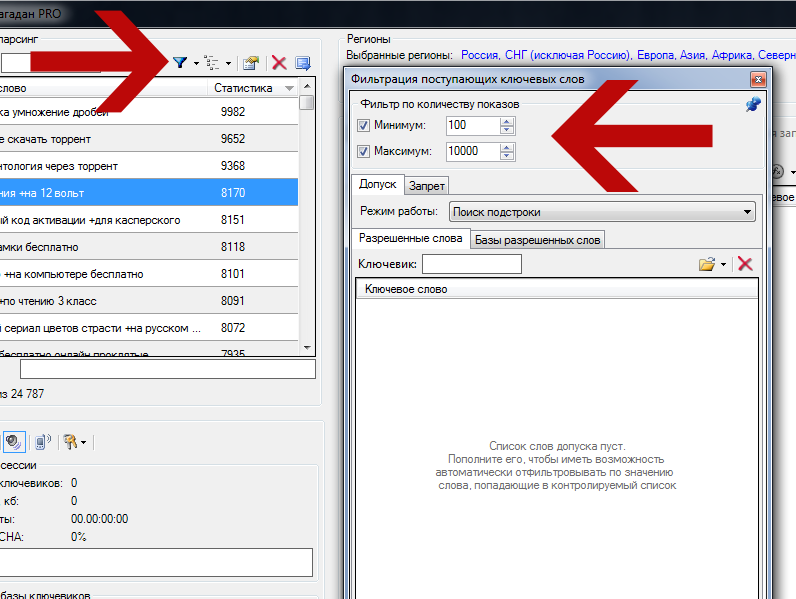Increase the Максимум value with up arrow
796x599 pixels.
tap(506, 147)
